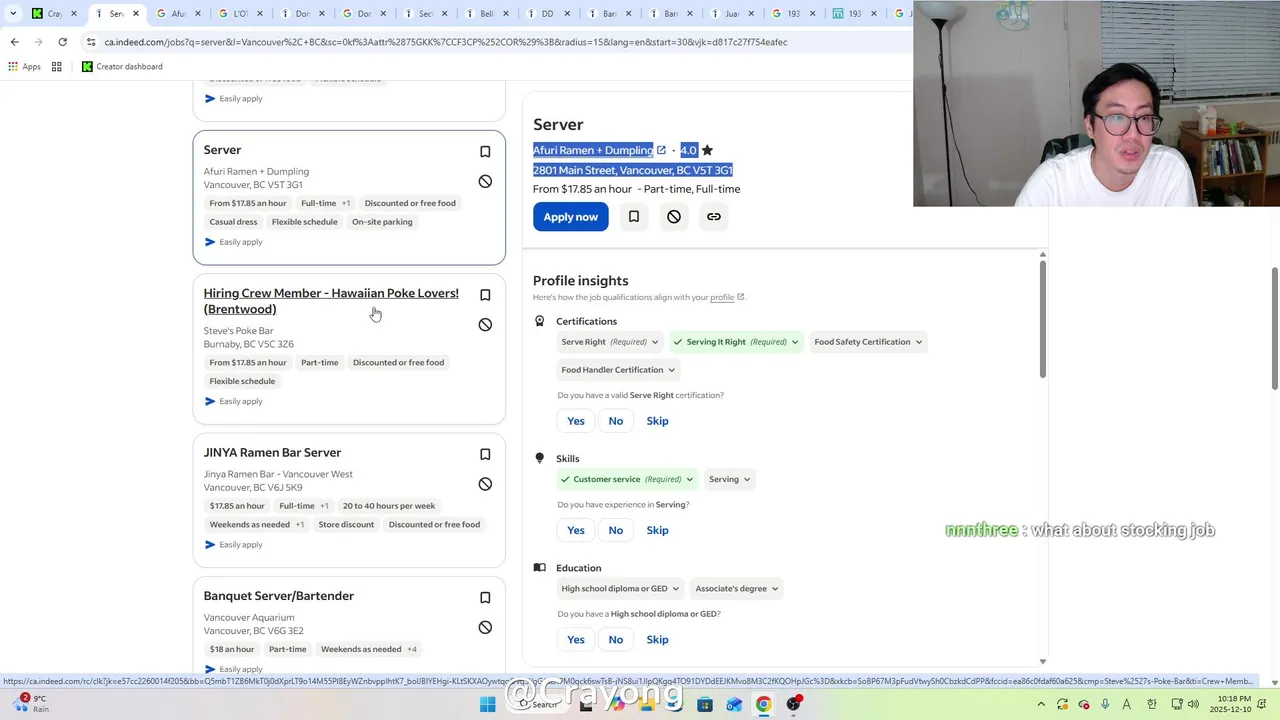Click the job details panel scrollbar thumb
The image size is (1280, 720).
point(1042,320)
